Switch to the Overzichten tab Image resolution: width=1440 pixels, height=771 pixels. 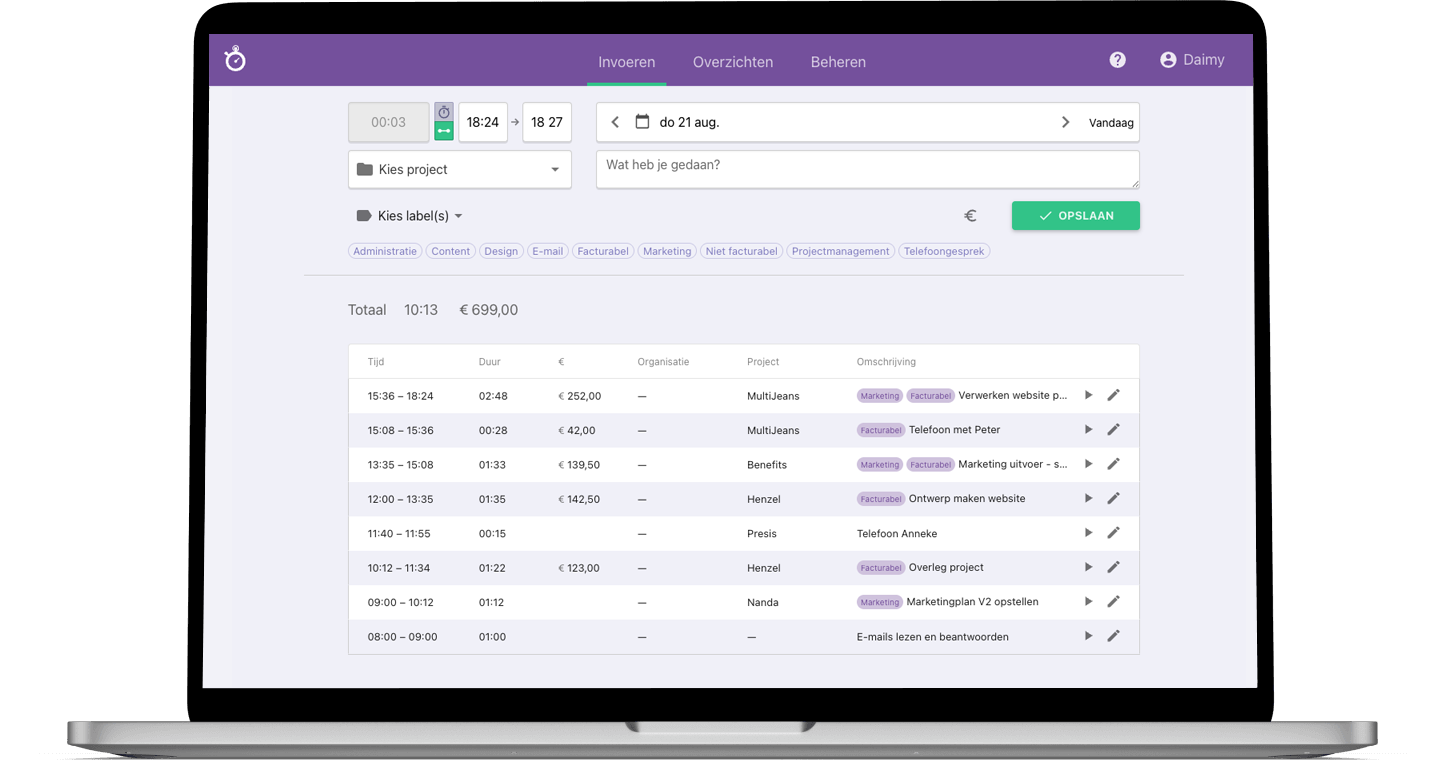point(733,62)
